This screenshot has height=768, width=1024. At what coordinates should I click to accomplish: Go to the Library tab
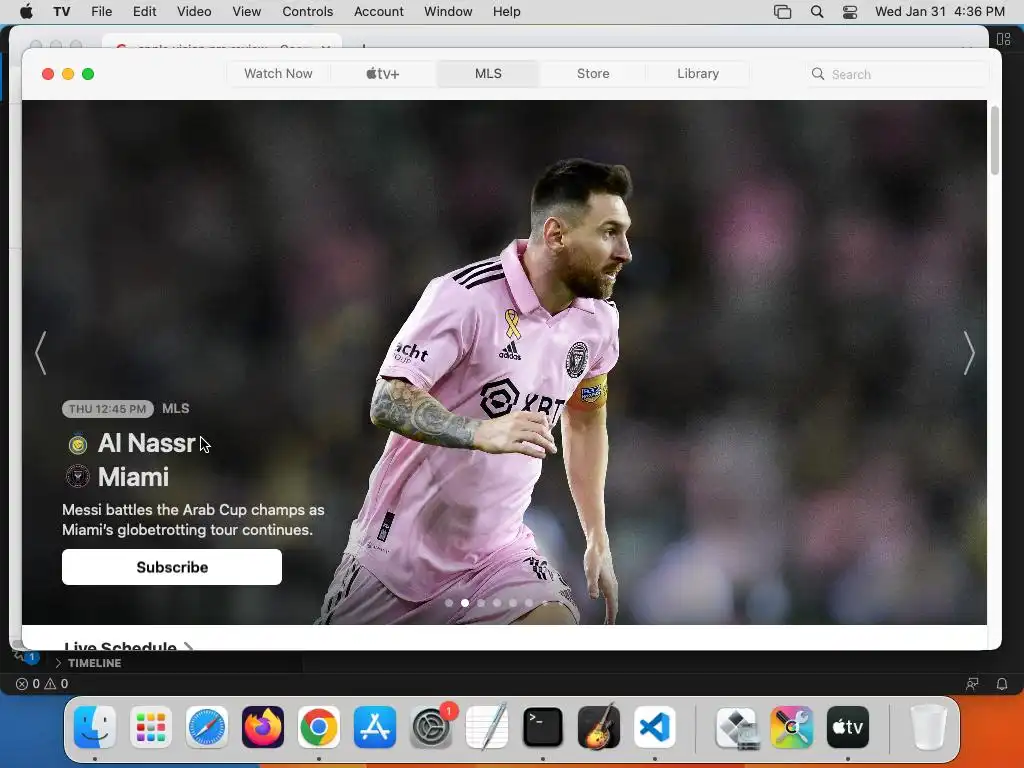tap(697, 74)
